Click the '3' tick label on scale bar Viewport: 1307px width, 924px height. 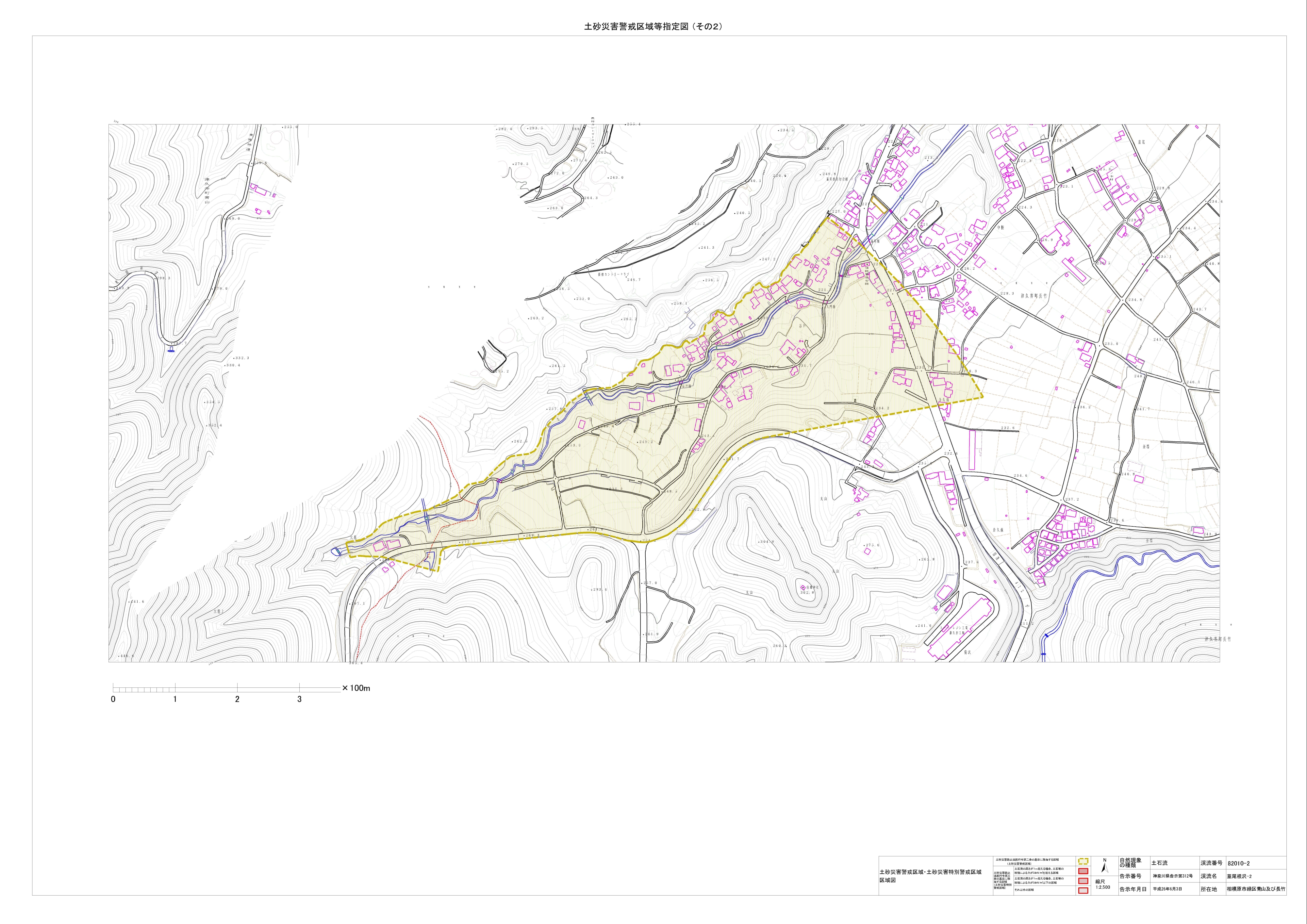299,699
